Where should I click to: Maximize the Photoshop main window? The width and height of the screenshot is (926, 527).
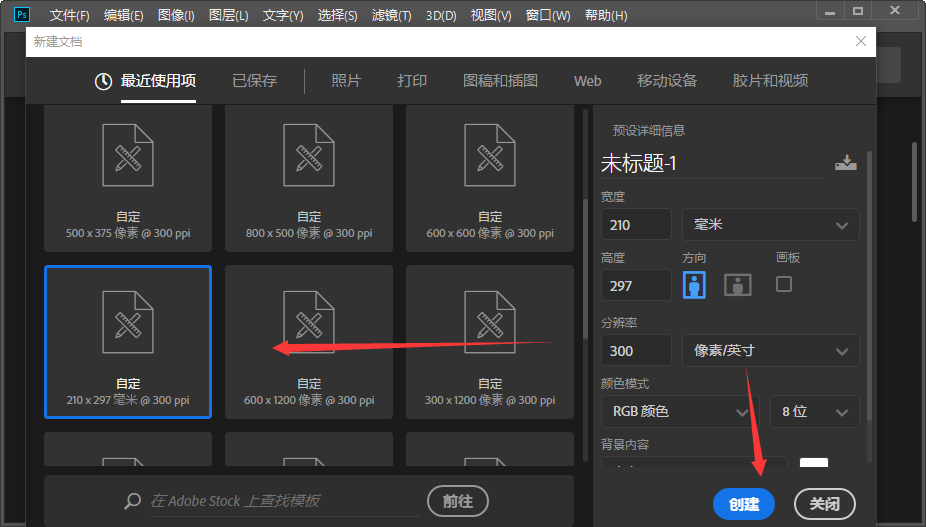858,11
